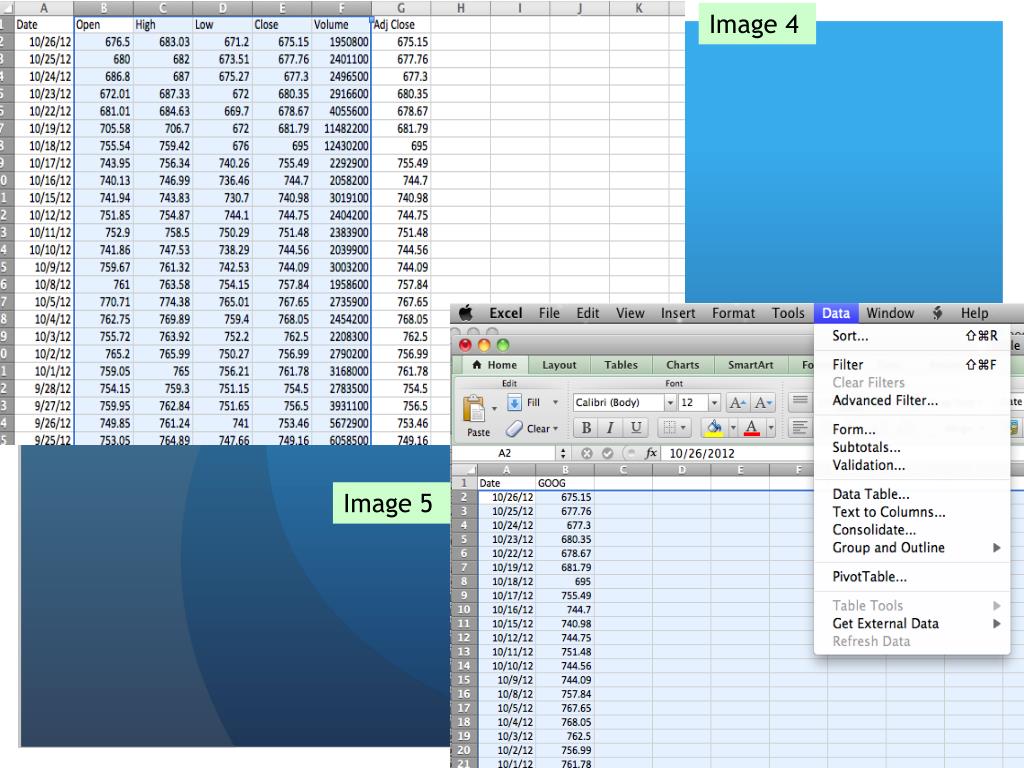Open the font color dropdown arrow
1024x768 pixels.
771,428
